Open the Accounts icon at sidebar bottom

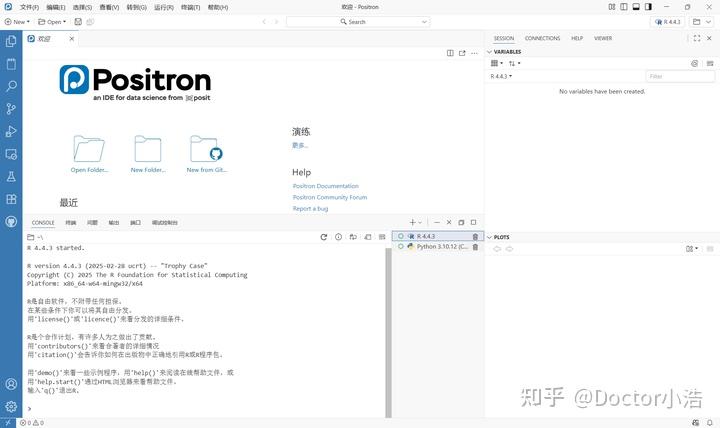(11, 384)
